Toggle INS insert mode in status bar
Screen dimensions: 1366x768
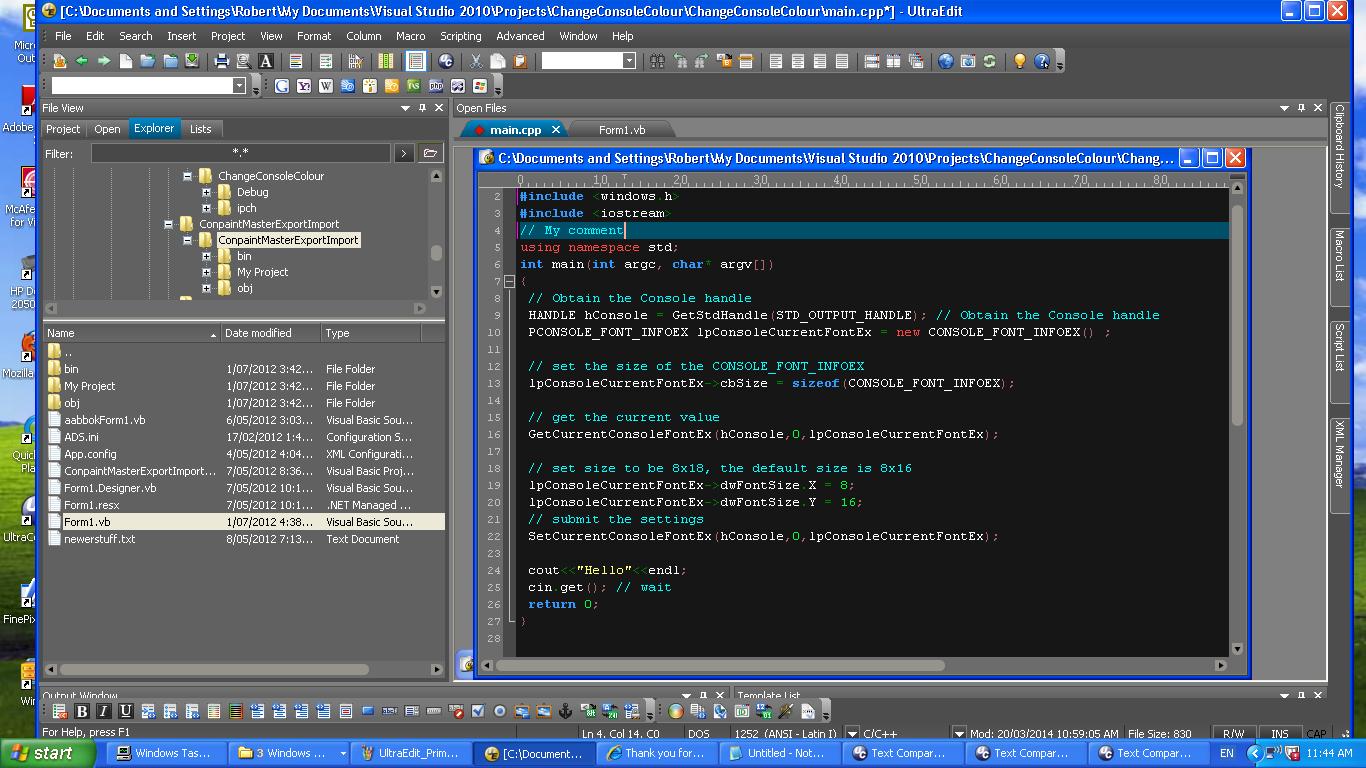1279,733
